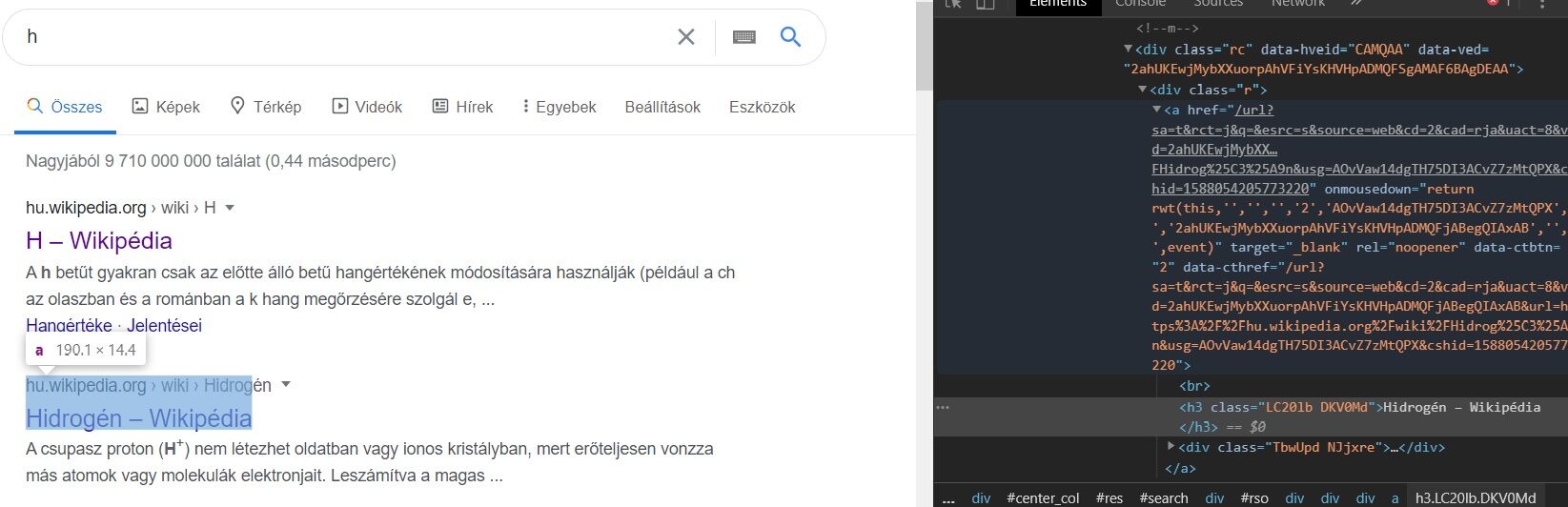Collapse the div class="rc" node

pyautogui.click(x=1129, y=50)
